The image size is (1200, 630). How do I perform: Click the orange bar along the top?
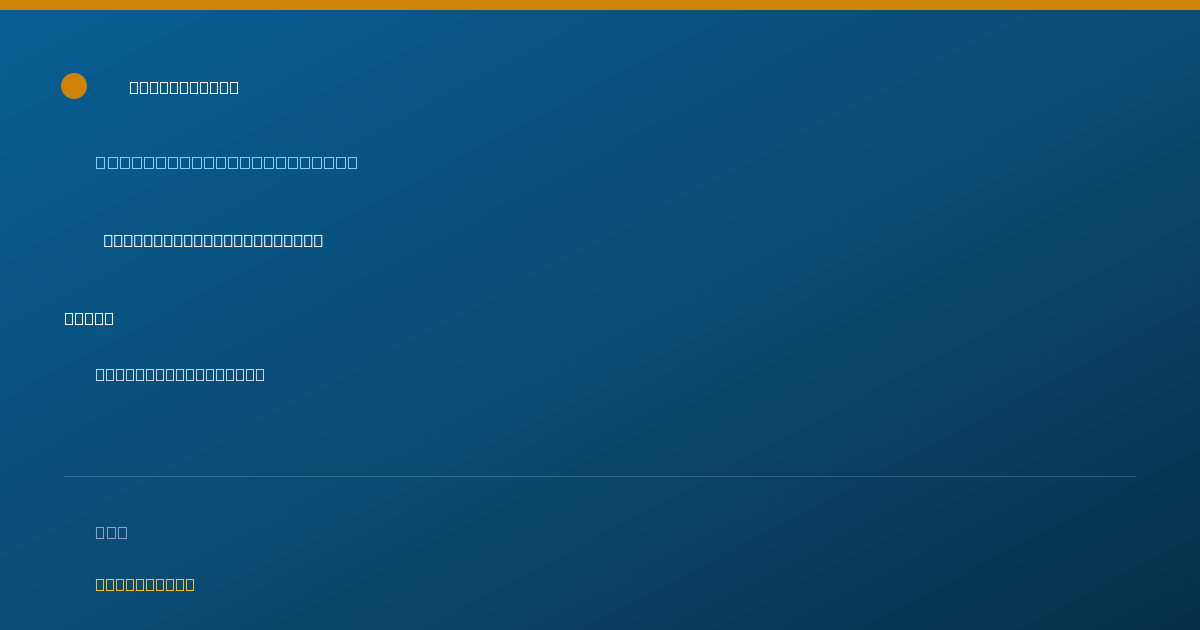click(600, 5)
